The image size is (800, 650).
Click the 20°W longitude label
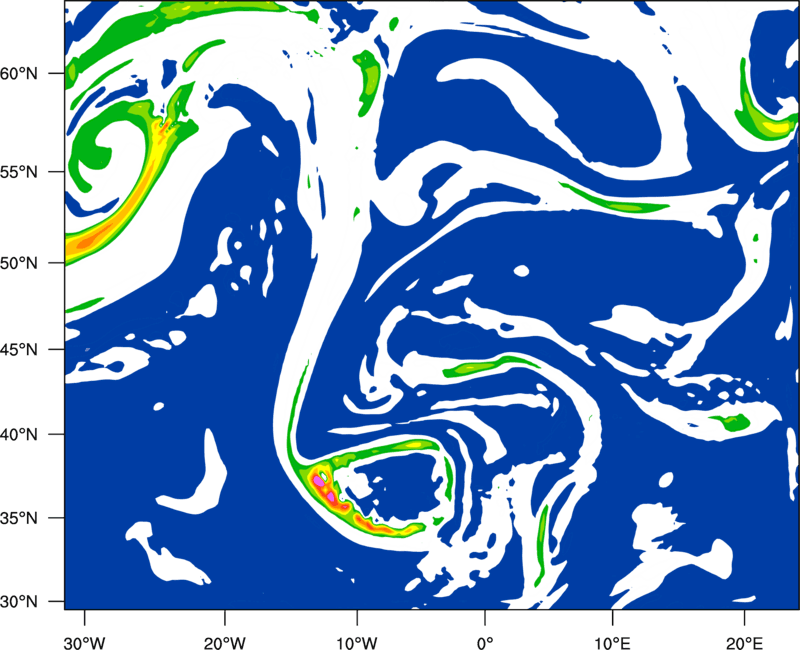coord(224,643)
